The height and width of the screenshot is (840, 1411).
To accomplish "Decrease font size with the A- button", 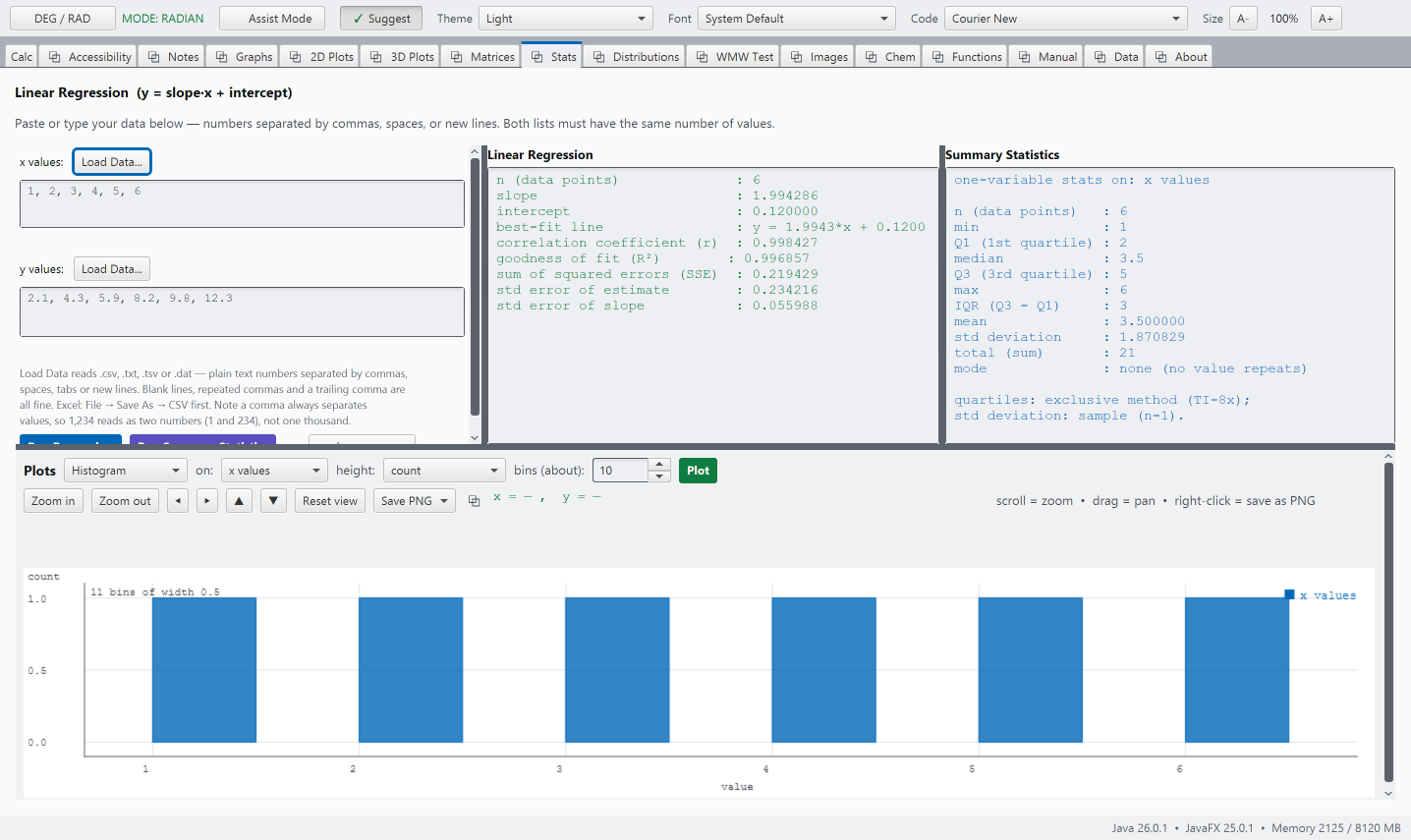I will pyautogui.click(x=1243, y=19).
